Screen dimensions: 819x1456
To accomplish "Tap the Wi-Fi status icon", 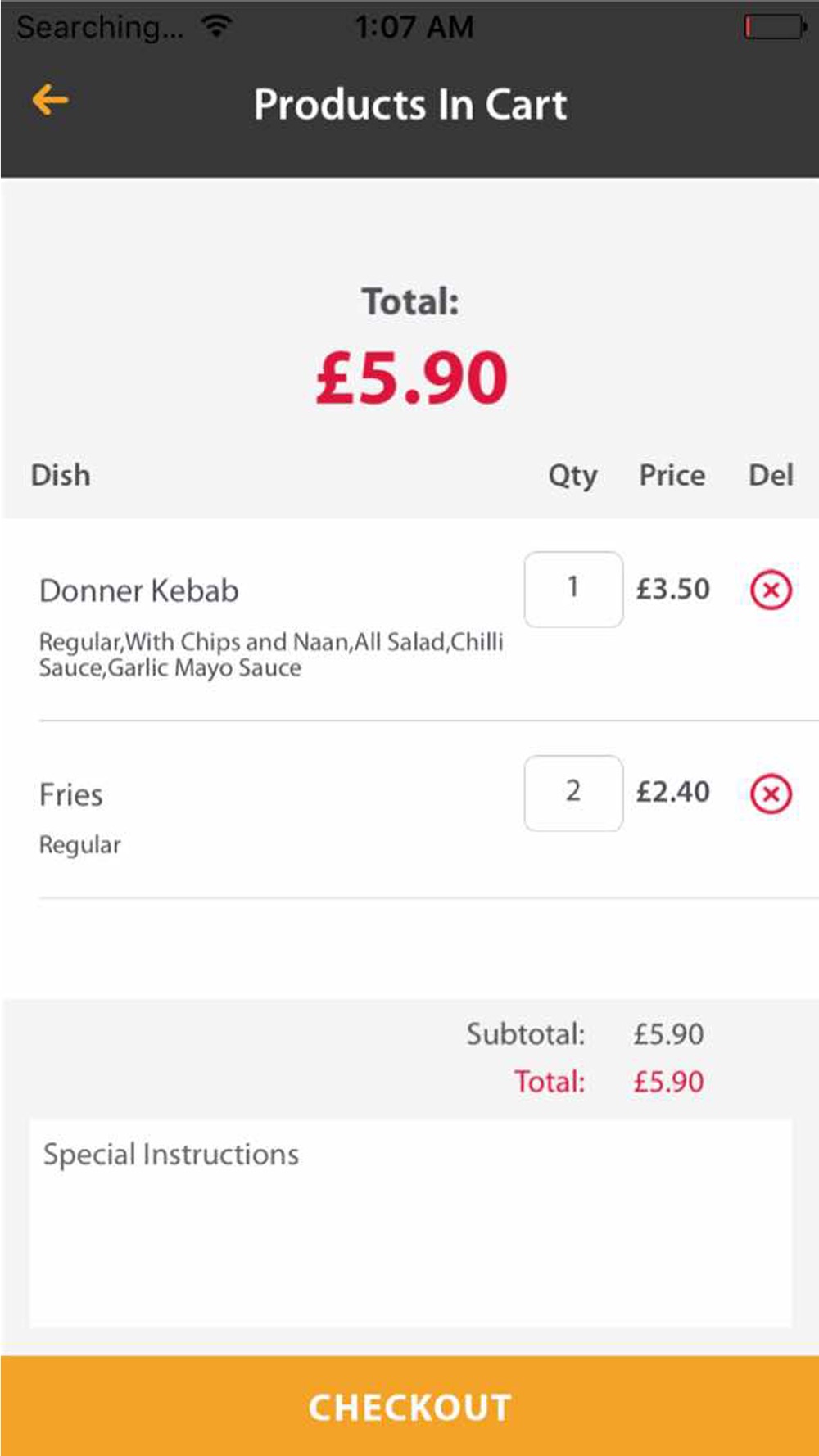I will [x=216, y=27].
